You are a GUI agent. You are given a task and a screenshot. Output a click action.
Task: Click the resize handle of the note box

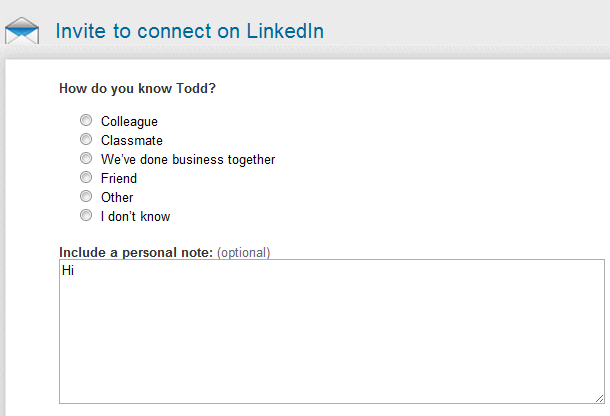click(x=597, y=397)
